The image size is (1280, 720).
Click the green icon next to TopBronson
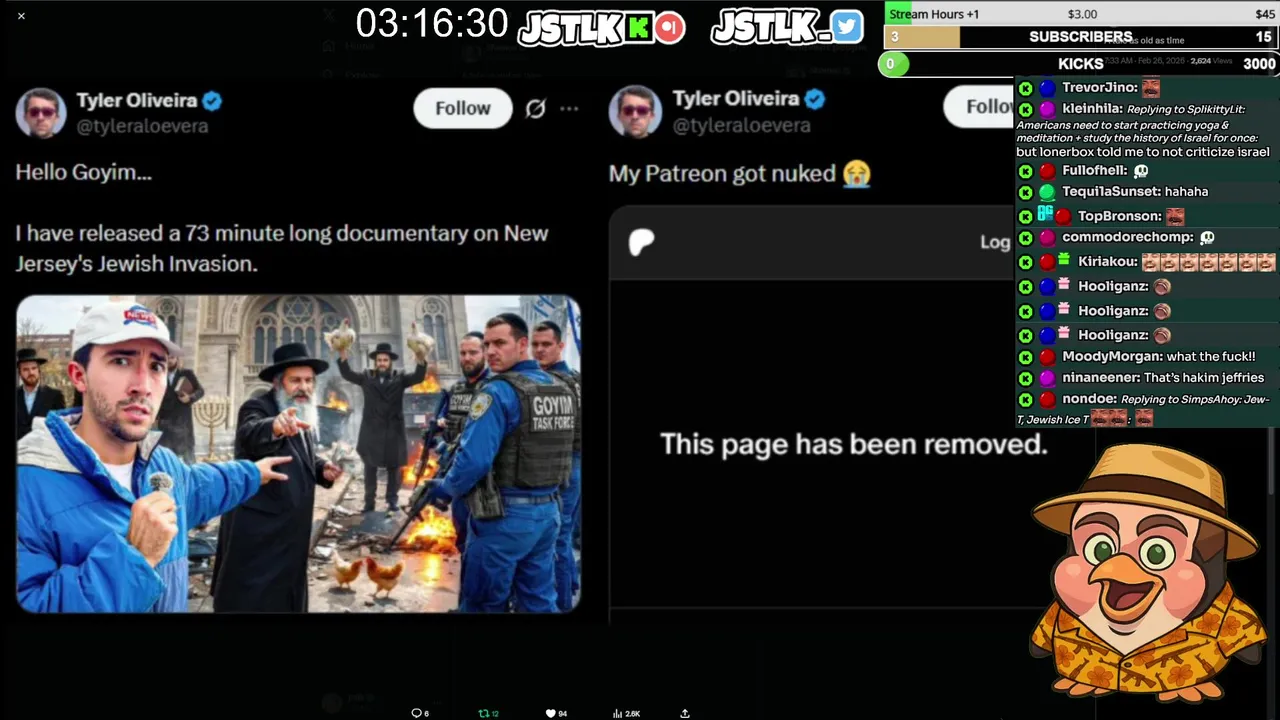pos(1025,217)
